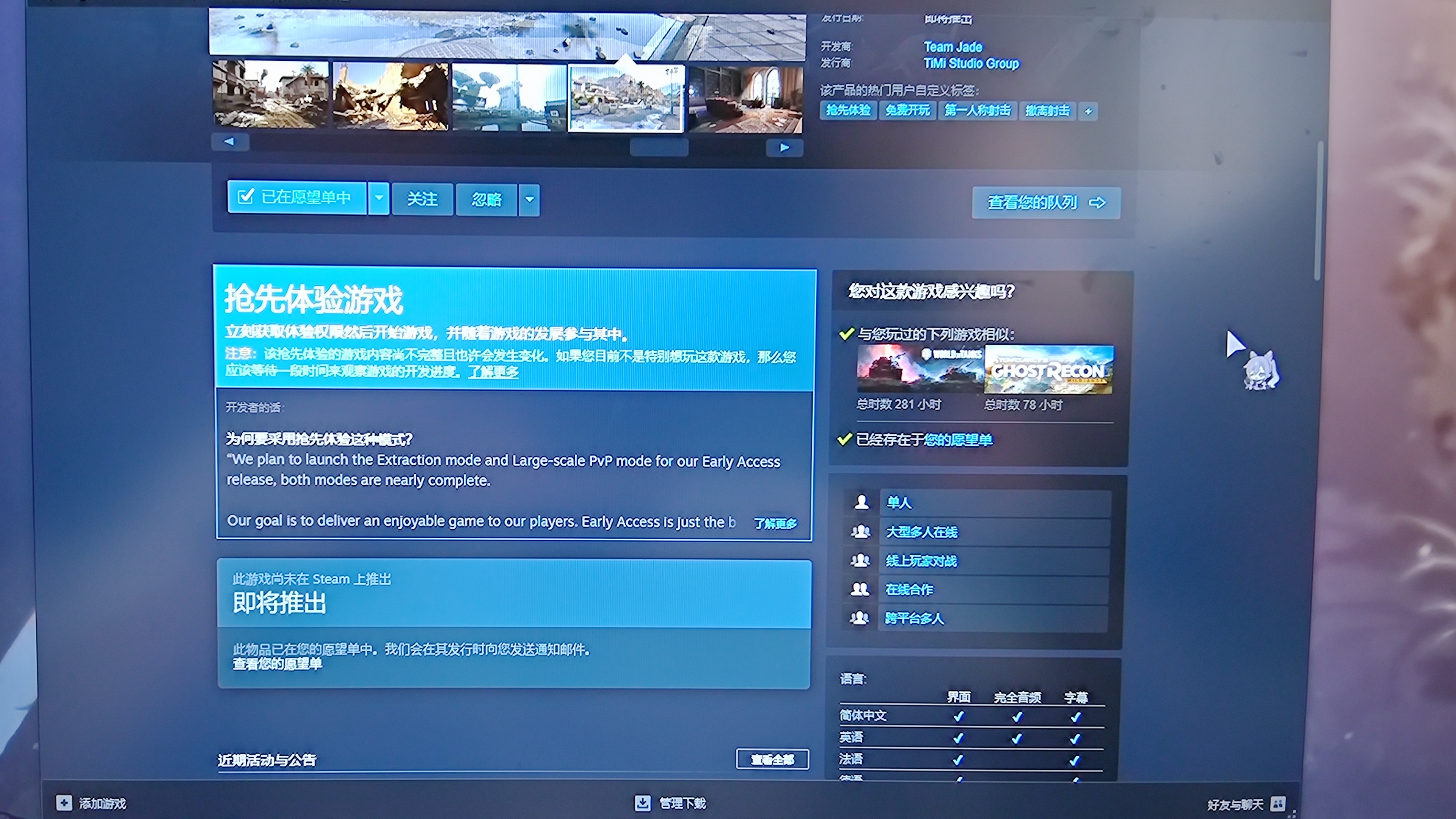Image resolution: width=1456 pixels, height=819 pixels.
Task: Select the fifth interior room screenshot thumbnail
Action: point(745,100)
